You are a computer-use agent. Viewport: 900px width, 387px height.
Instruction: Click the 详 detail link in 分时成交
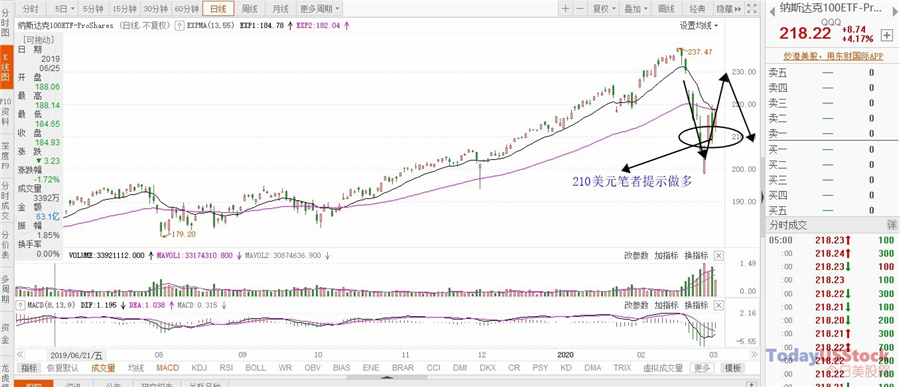coord(891,226)
